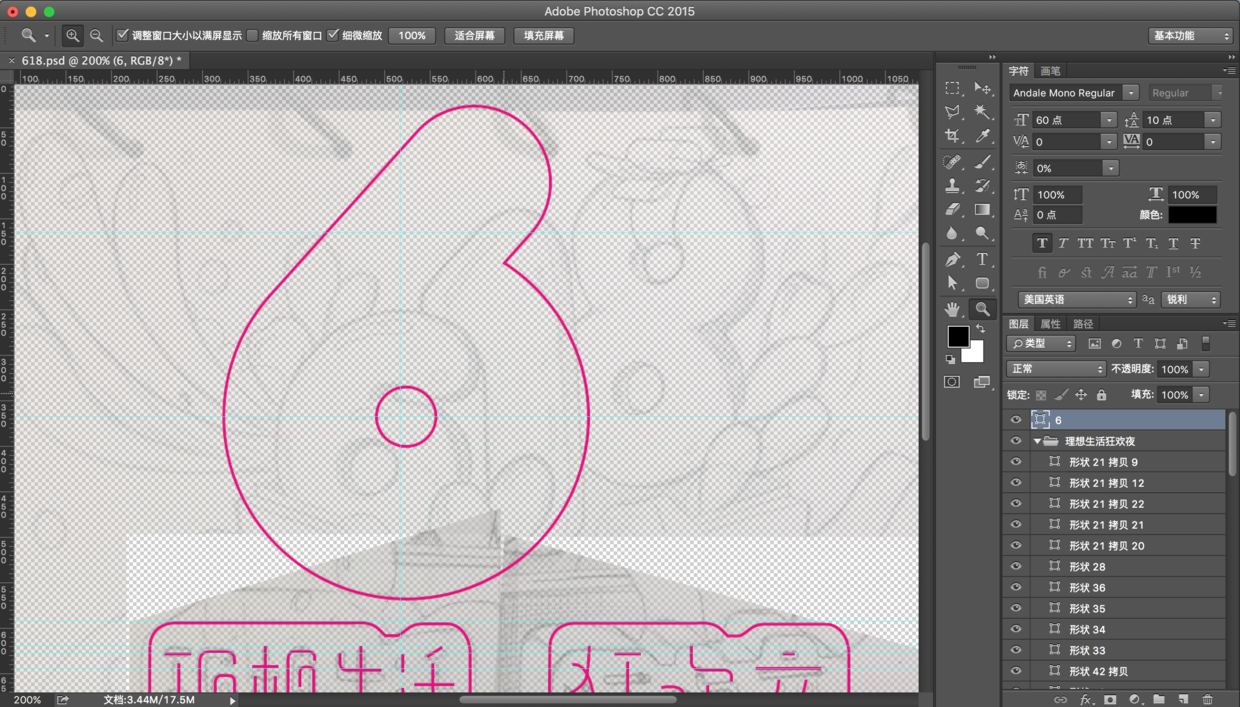Screen dimensions: 1240x707
Task: Switch to 路径 tab
Action: tap(1083, 324)
